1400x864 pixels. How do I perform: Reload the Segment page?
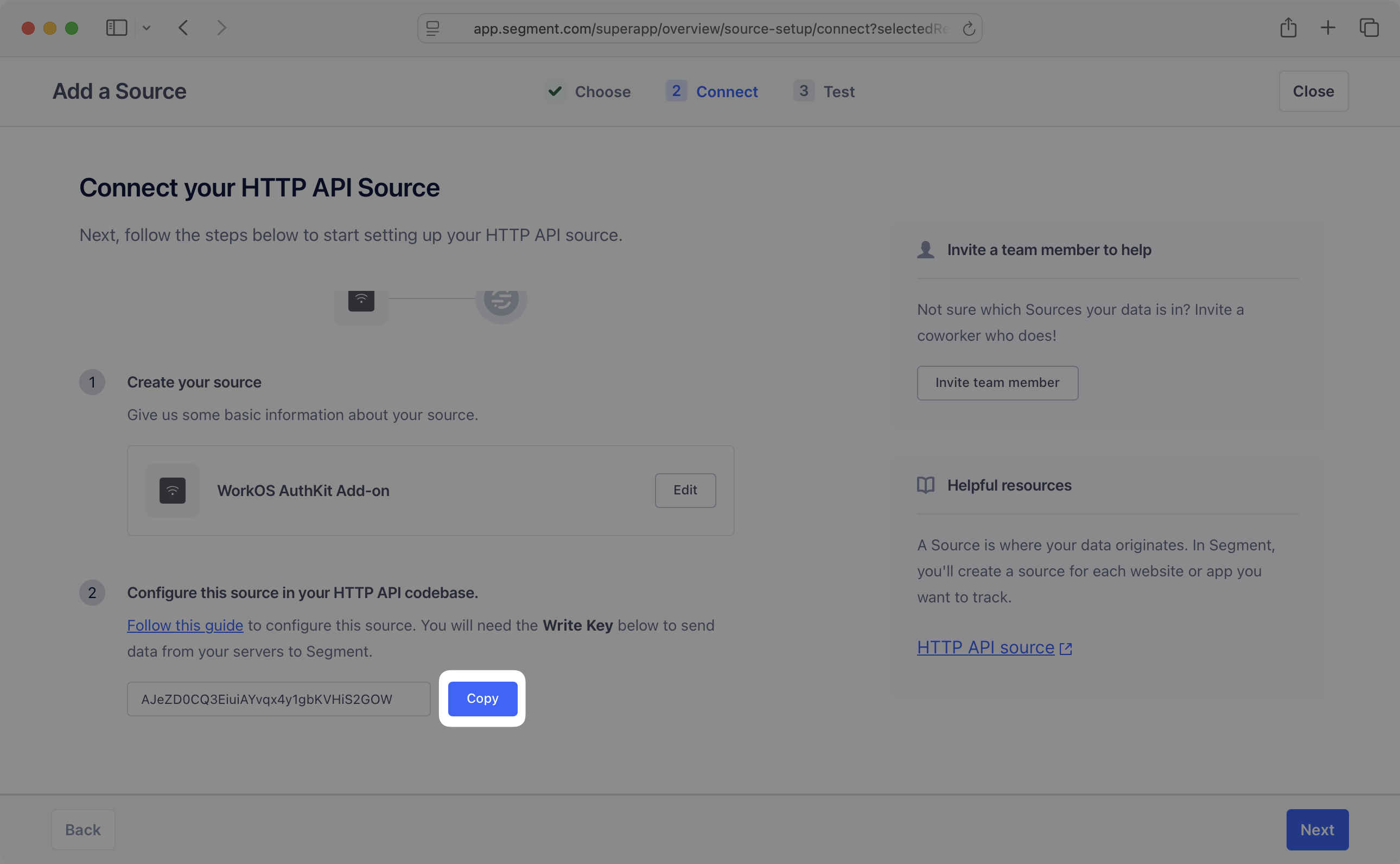pyautogui.click(x=969, y=28)
